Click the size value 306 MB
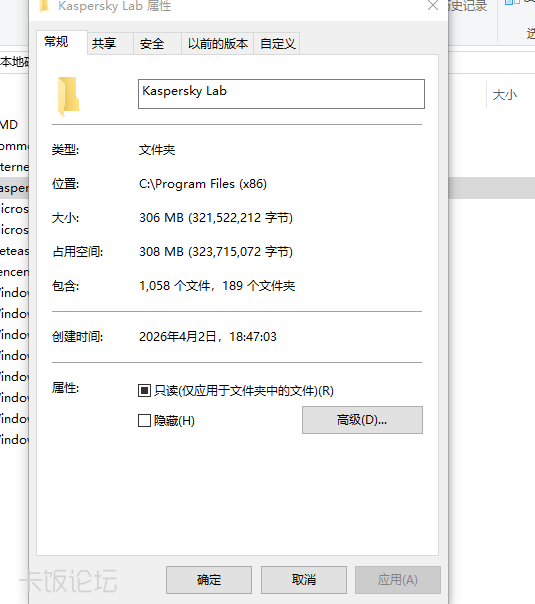The width and height of the screenshot is (535, 604). (x=216, y=218)
